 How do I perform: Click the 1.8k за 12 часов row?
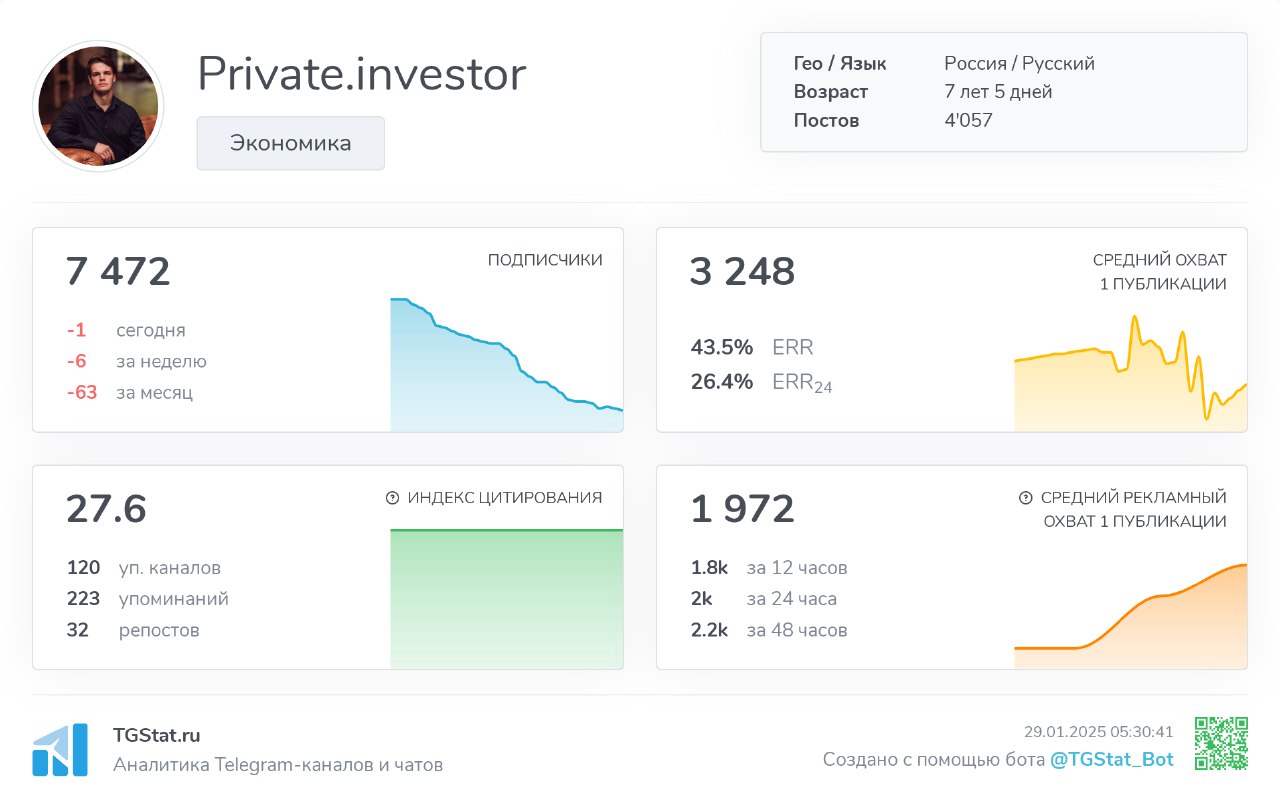(x=769, y=568)
